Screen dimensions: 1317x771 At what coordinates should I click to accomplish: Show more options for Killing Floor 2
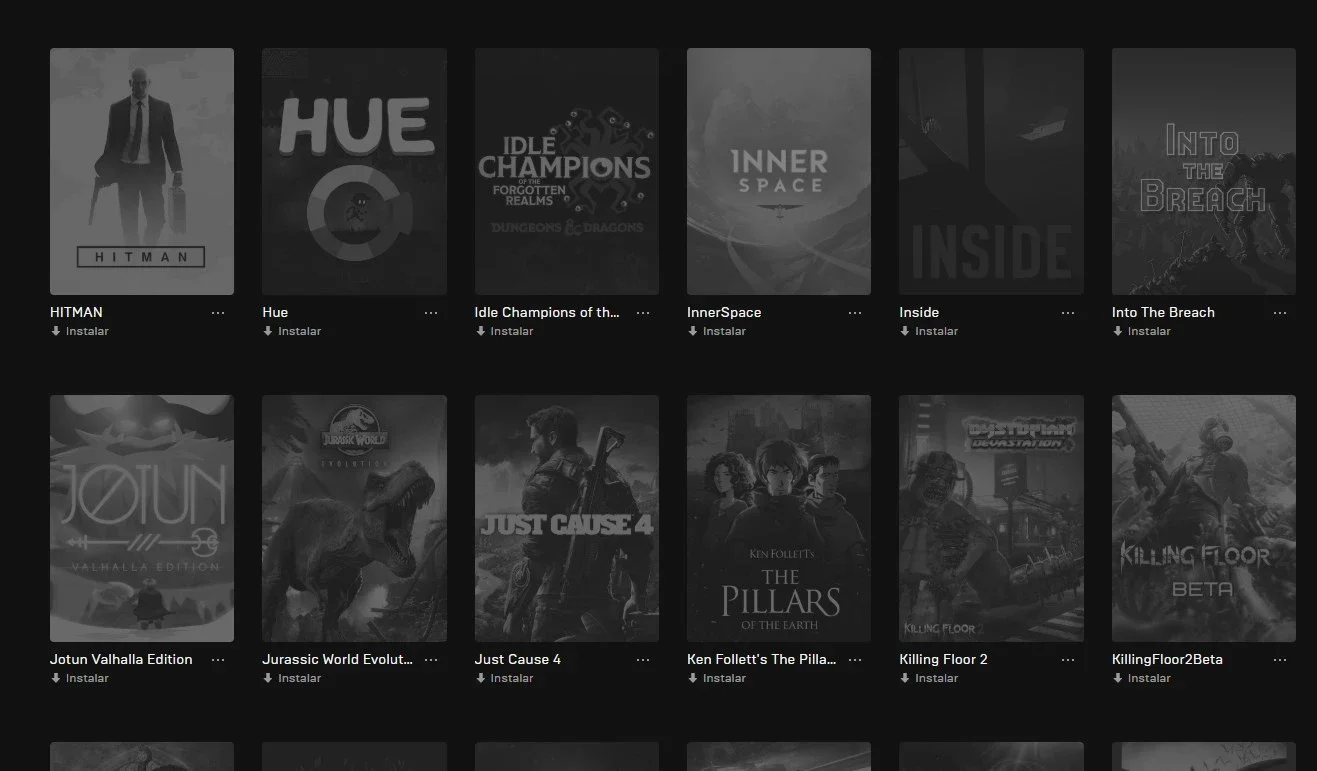[x=1068, y=660]
